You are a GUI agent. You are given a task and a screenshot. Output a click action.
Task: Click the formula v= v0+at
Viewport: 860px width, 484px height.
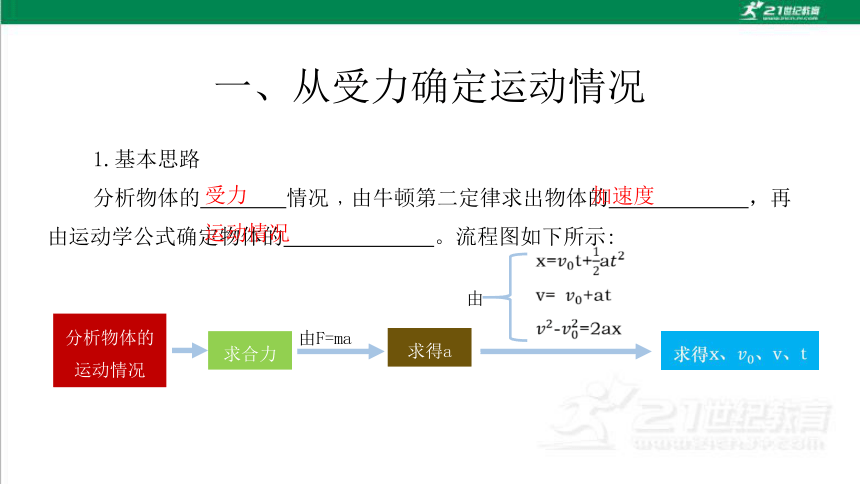(573, 296)
